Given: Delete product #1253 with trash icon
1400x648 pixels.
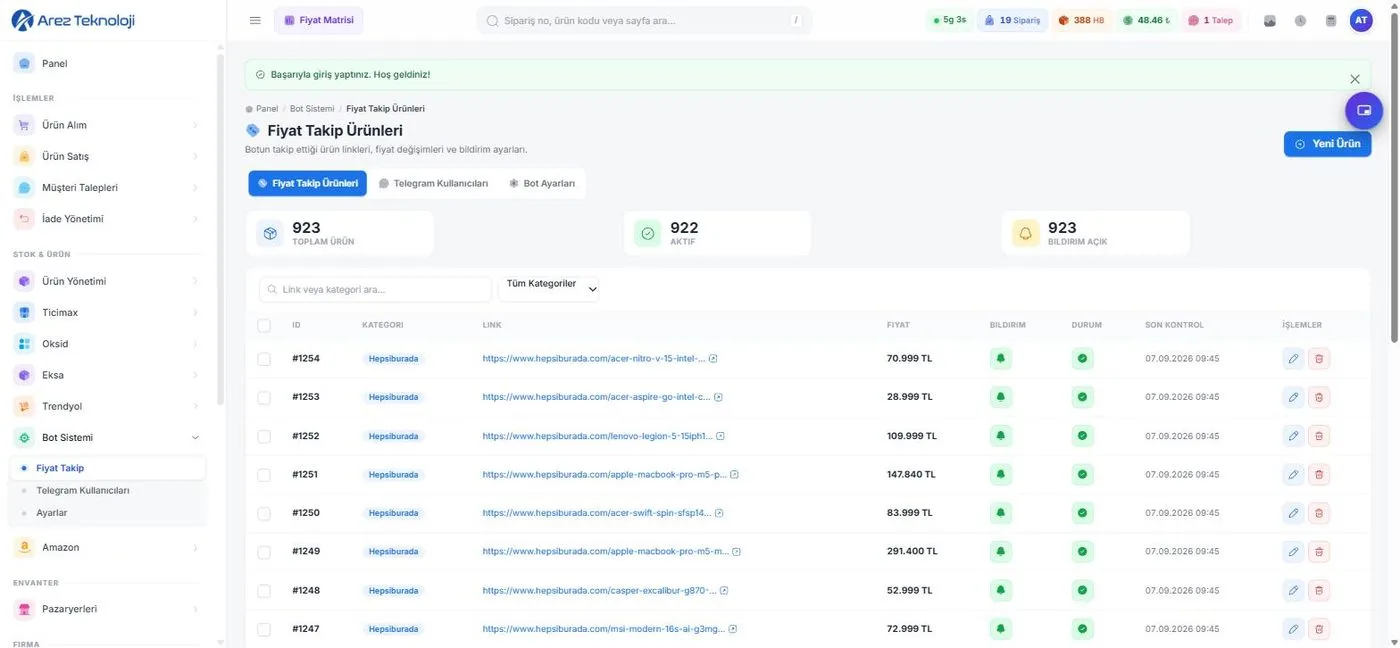Looking at the screenshot, I should point(1319,397).
